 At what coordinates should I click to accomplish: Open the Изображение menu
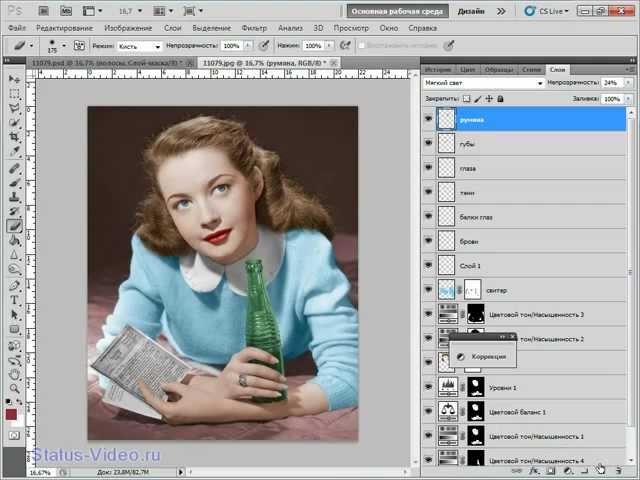[128, 28]
